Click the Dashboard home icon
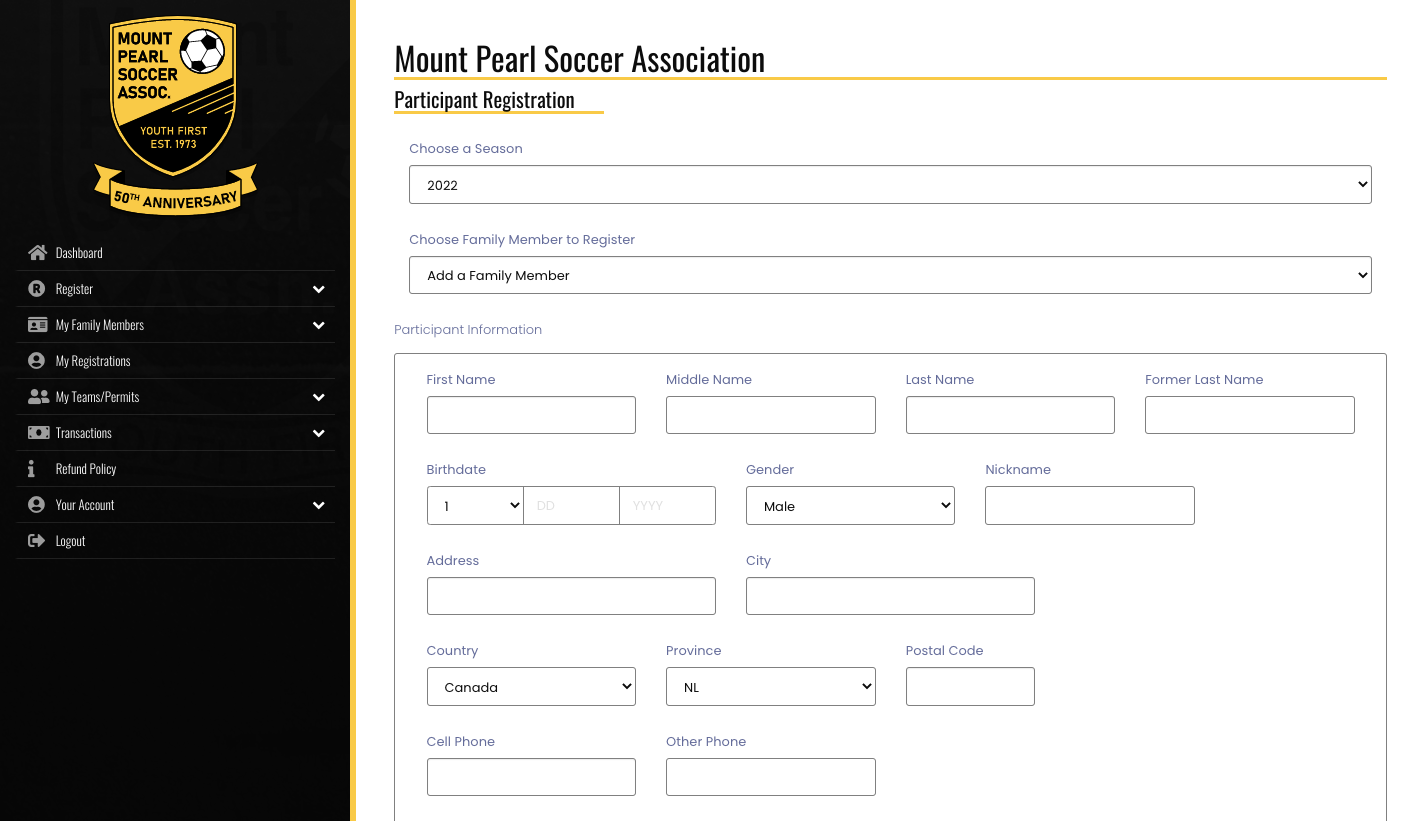Image resolution: width=1425 pixels, height=821 pixels. point(38,253)
